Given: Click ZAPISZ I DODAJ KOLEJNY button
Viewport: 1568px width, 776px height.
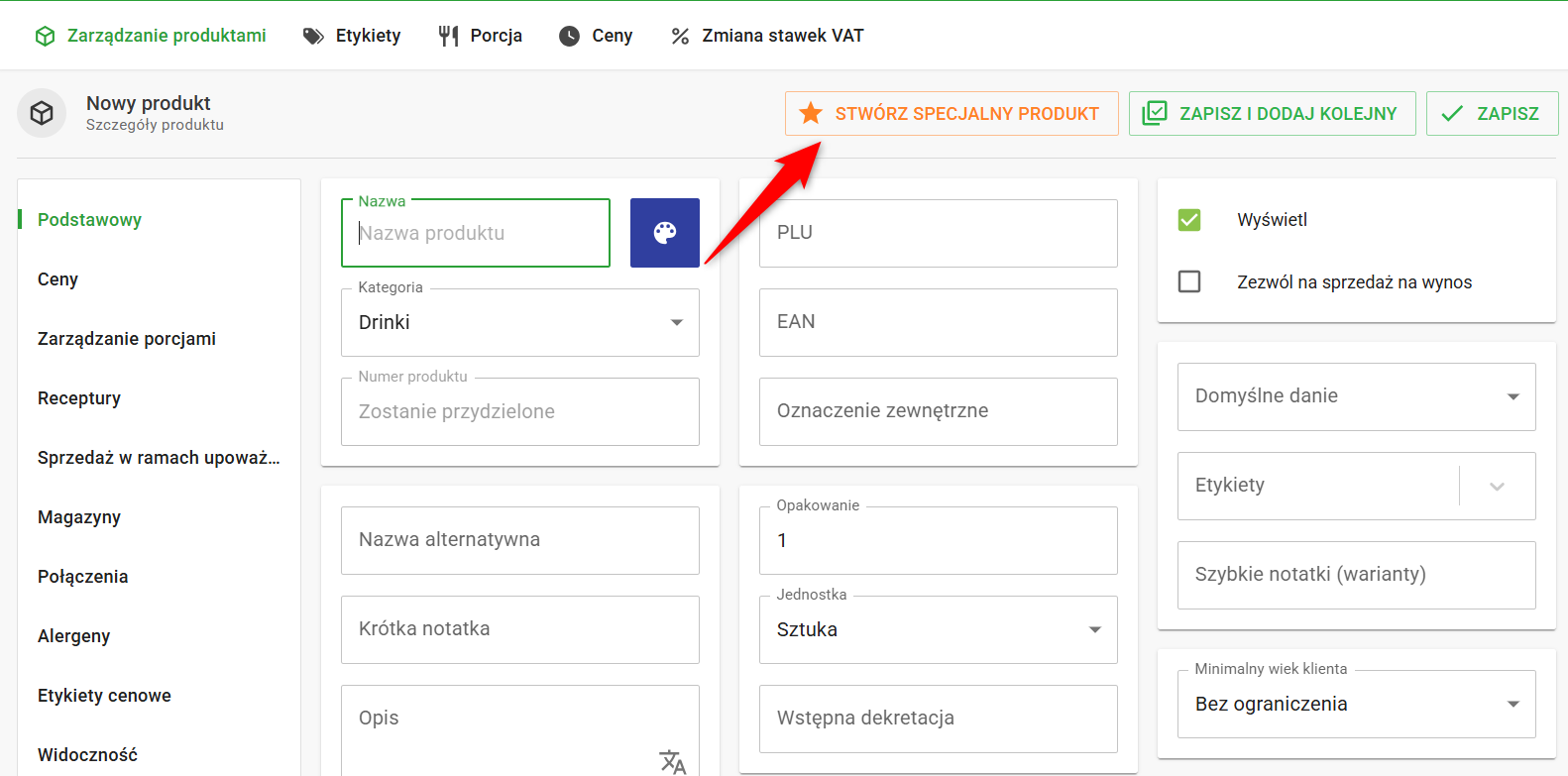Looking at the screenshot, I should tap(1272, 113).
